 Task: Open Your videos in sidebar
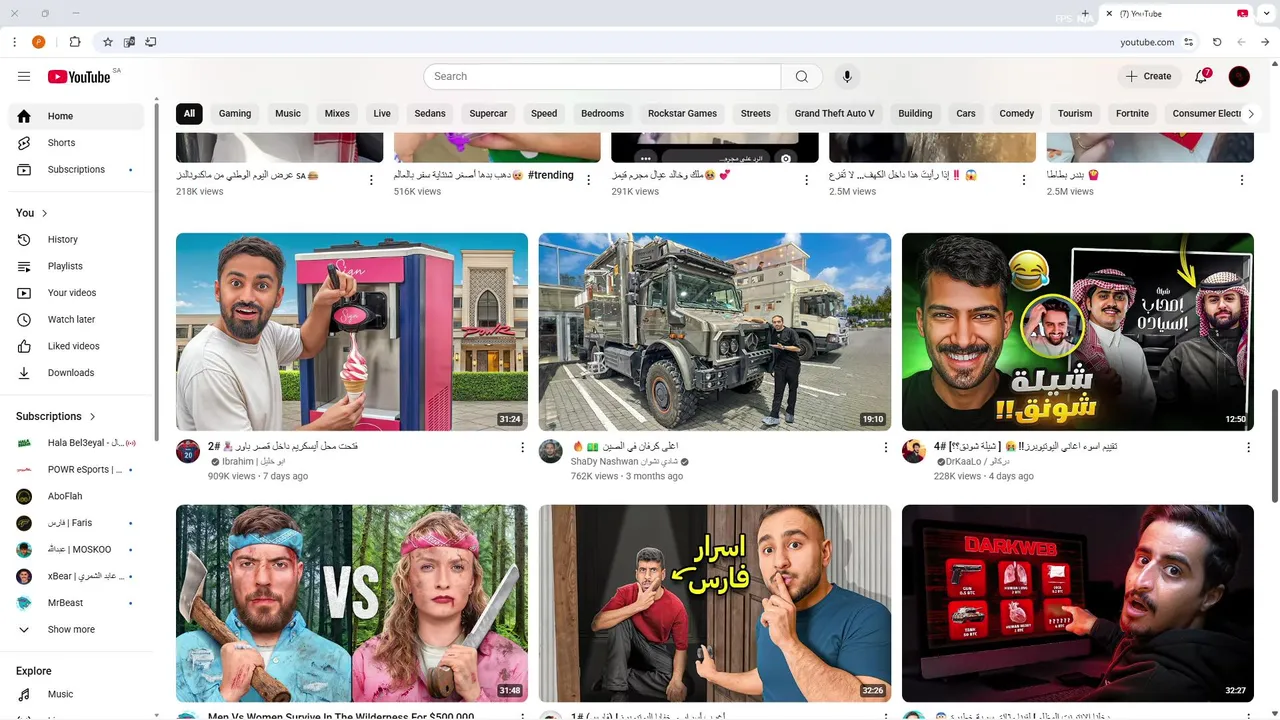[x=77, y=293]
